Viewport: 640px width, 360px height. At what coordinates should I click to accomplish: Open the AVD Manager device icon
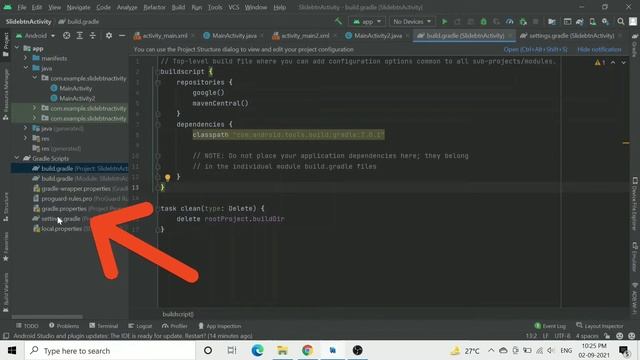coord(592,22)
